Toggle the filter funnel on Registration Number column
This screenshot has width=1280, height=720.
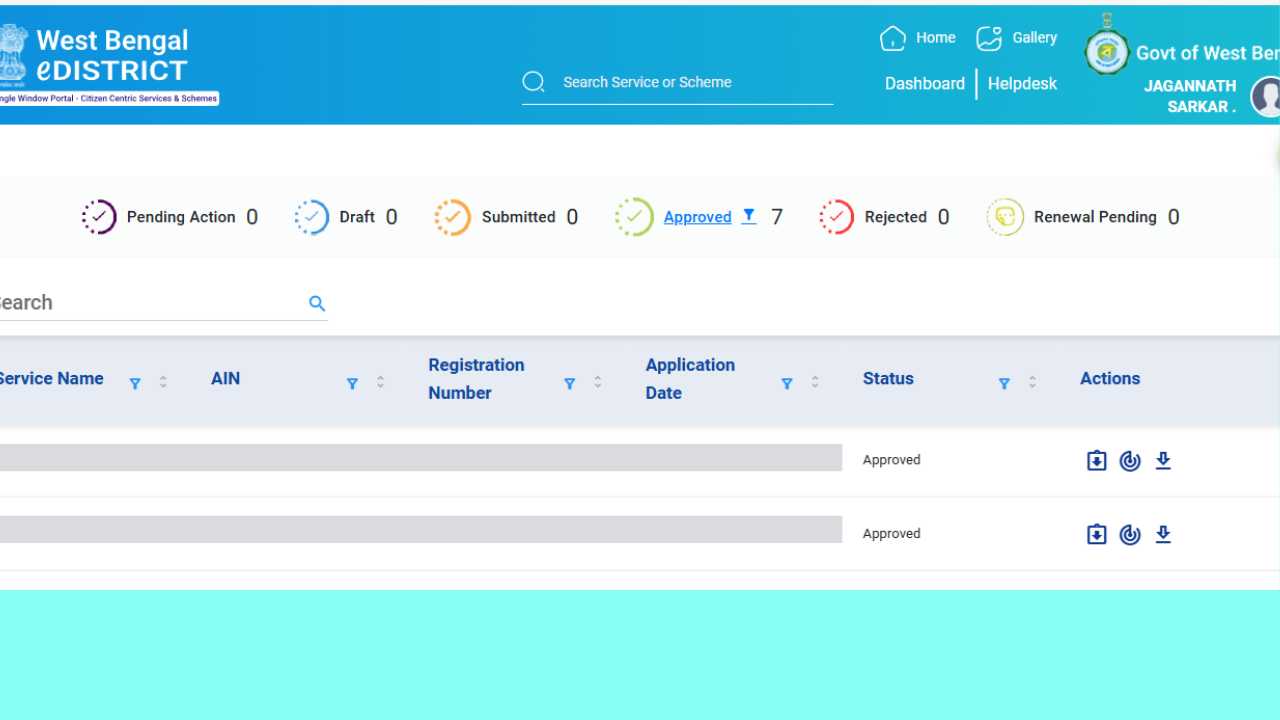(570, 383)
